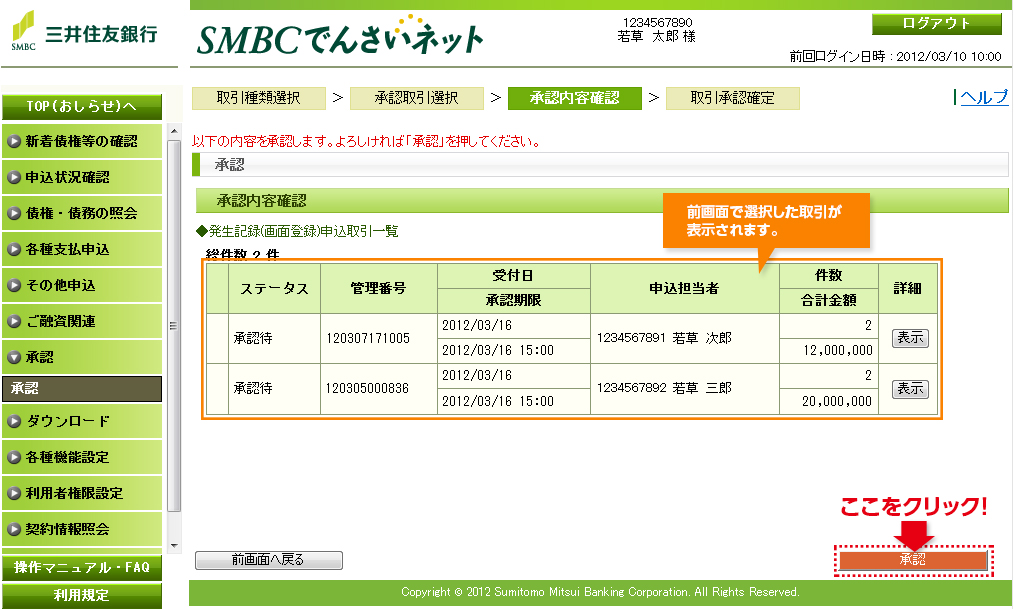Click 取引種類選択 step
Viewport: 1014px width, 609px height.
(259, 98)
